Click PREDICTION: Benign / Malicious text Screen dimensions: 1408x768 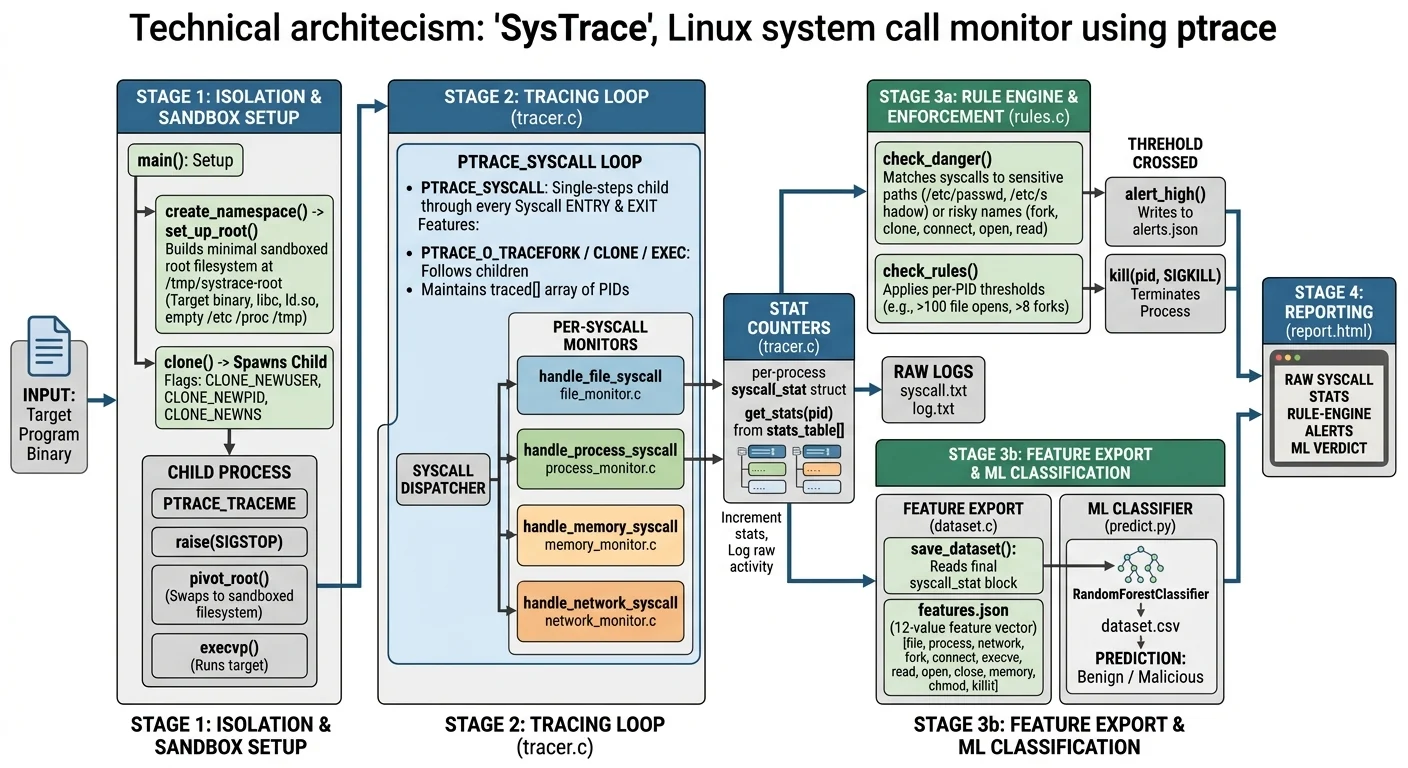[1140, 667]
